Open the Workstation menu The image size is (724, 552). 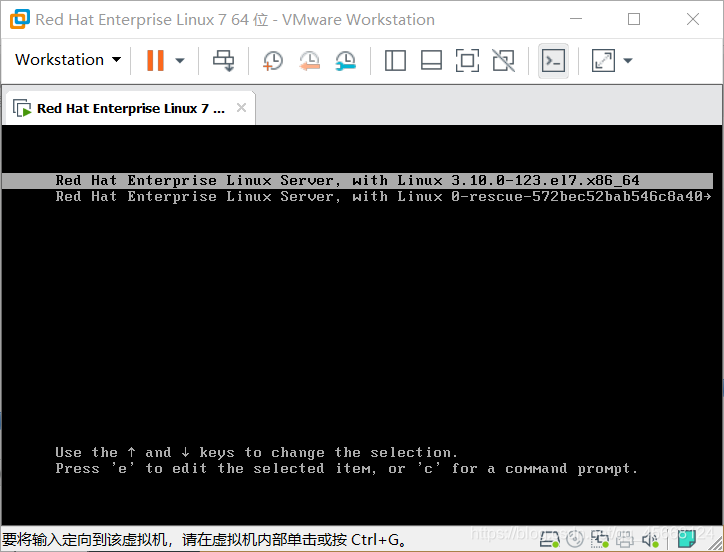[68, 60]
